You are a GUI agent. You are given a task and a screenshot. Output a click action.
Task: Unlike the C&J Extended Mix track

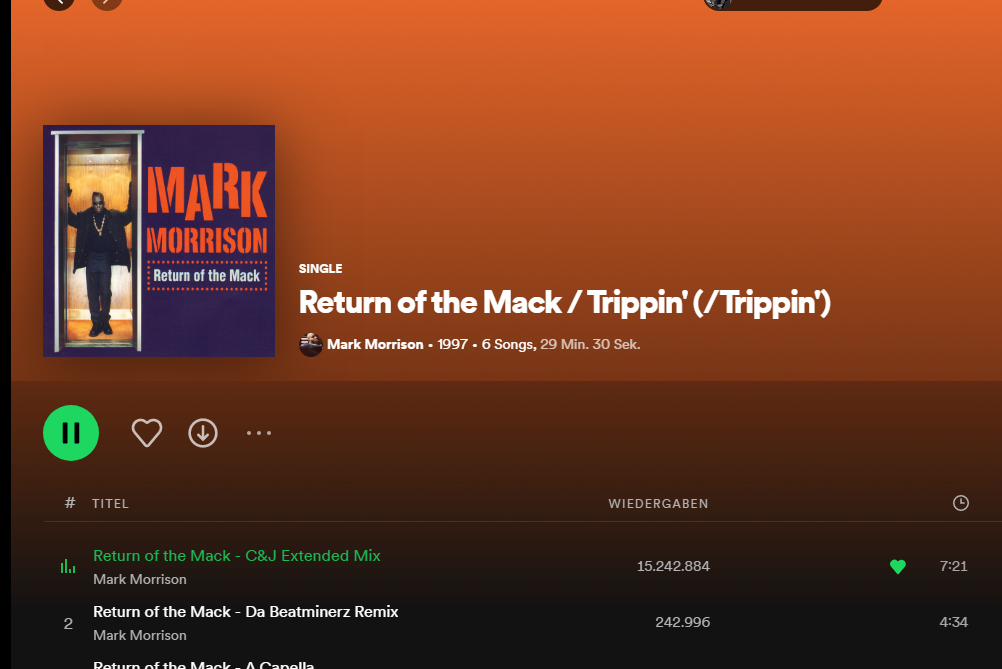[x=898, y=566]
